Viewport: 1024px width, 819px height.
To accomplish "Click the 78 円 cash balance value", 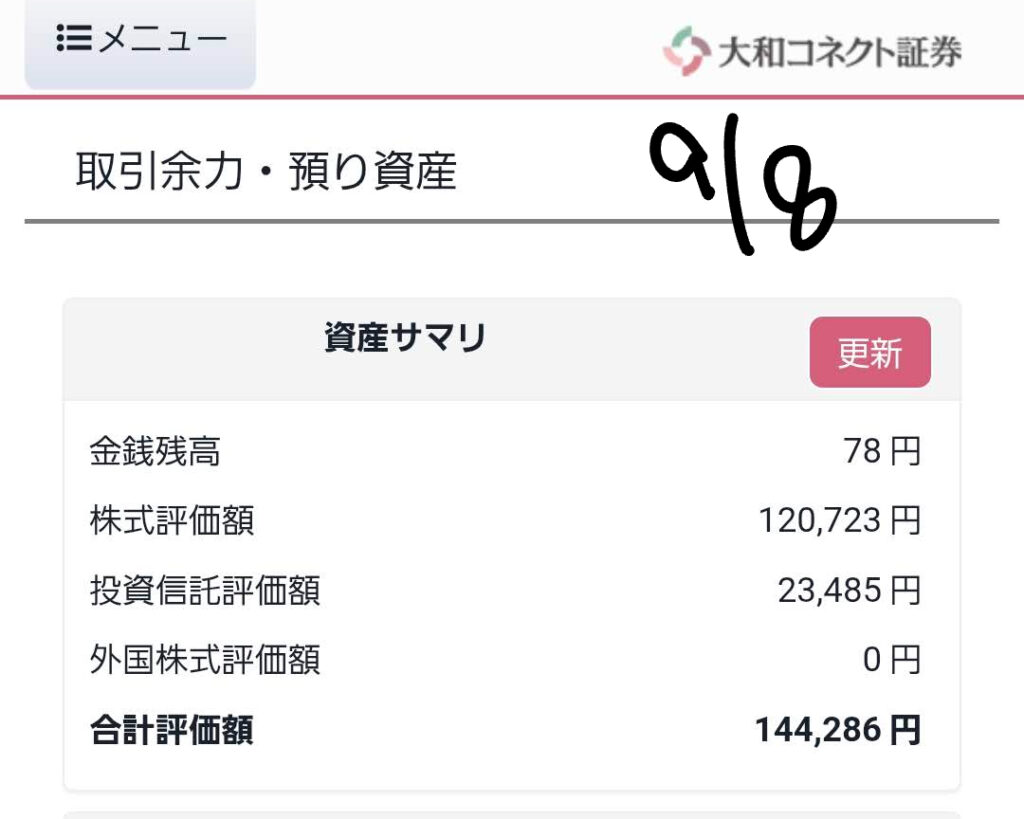I will [882, 451].
